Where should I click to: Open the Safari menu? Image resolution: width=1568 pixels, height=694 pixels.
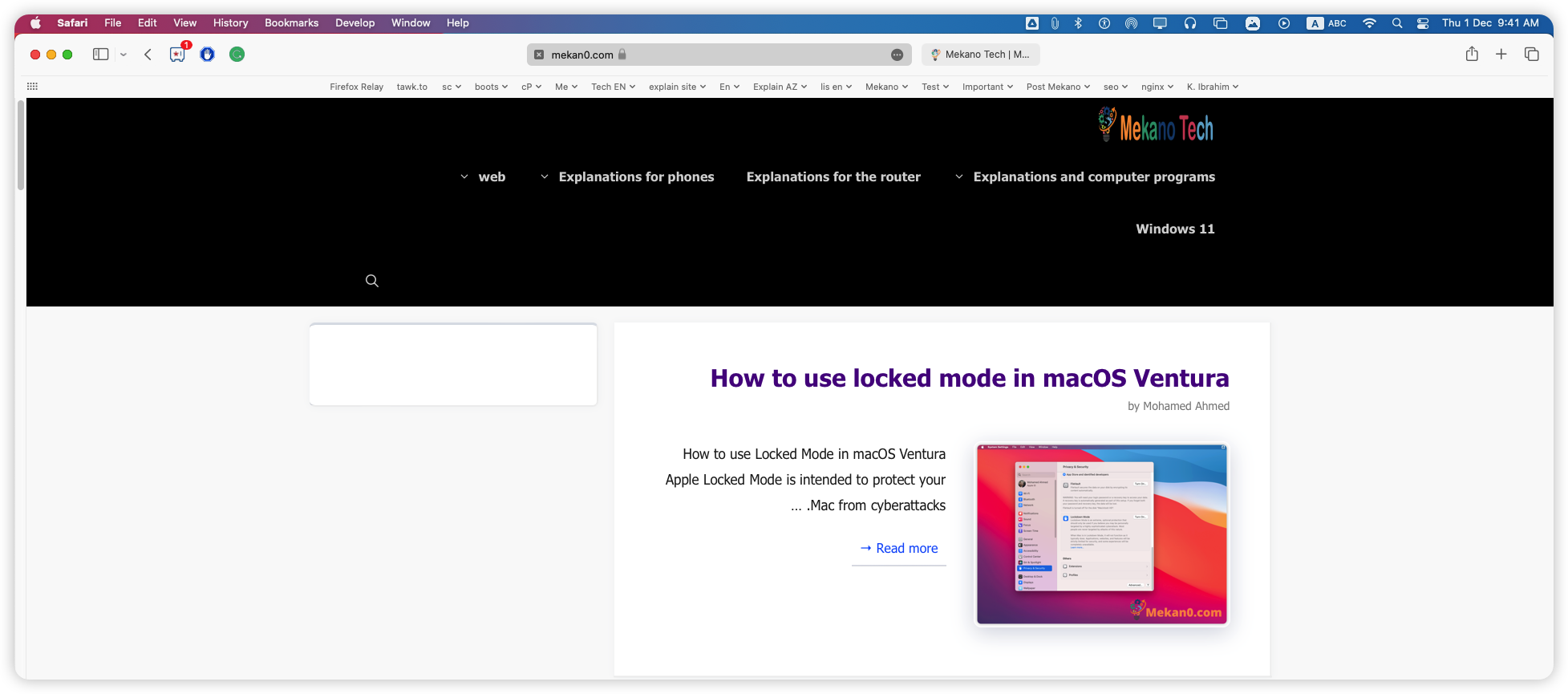tap(72, 23)
